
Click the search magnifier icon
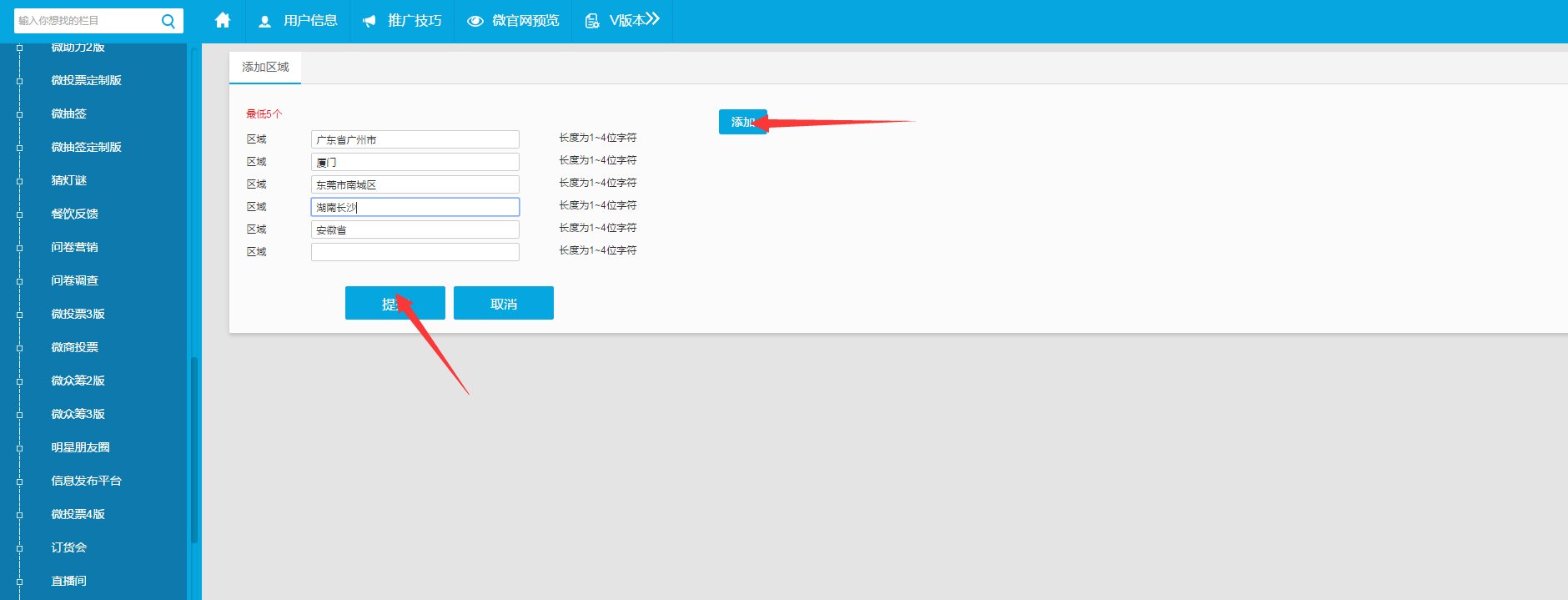168,21
